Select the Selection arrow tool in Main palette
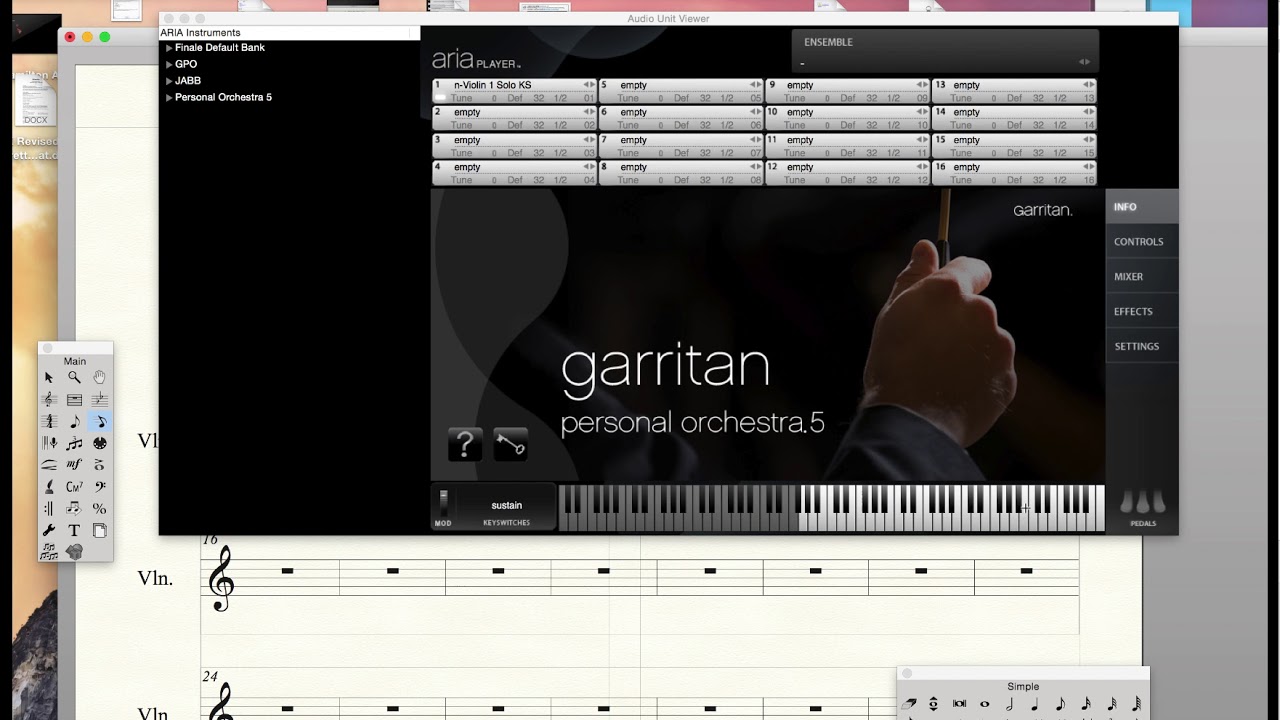Screen dimensions: 1280x720 [x=49, y=377]
